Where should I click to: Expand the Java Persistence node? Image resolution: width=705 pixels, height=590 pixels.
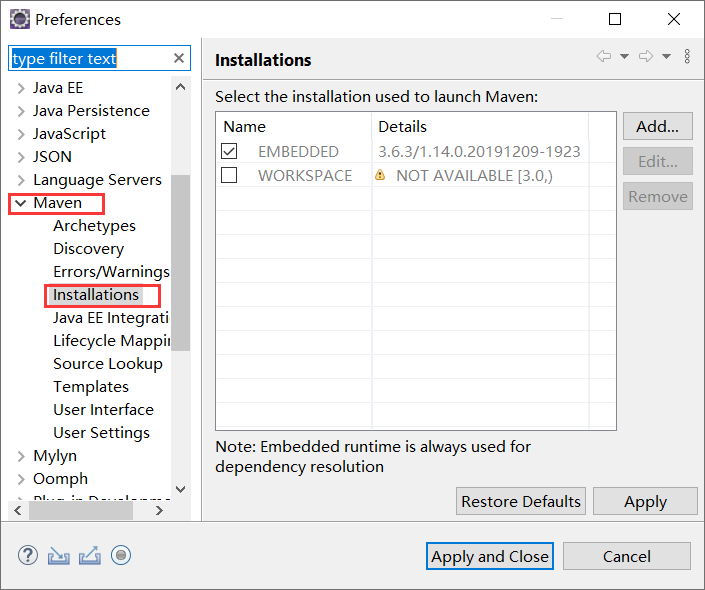click(x=21, y=111)
